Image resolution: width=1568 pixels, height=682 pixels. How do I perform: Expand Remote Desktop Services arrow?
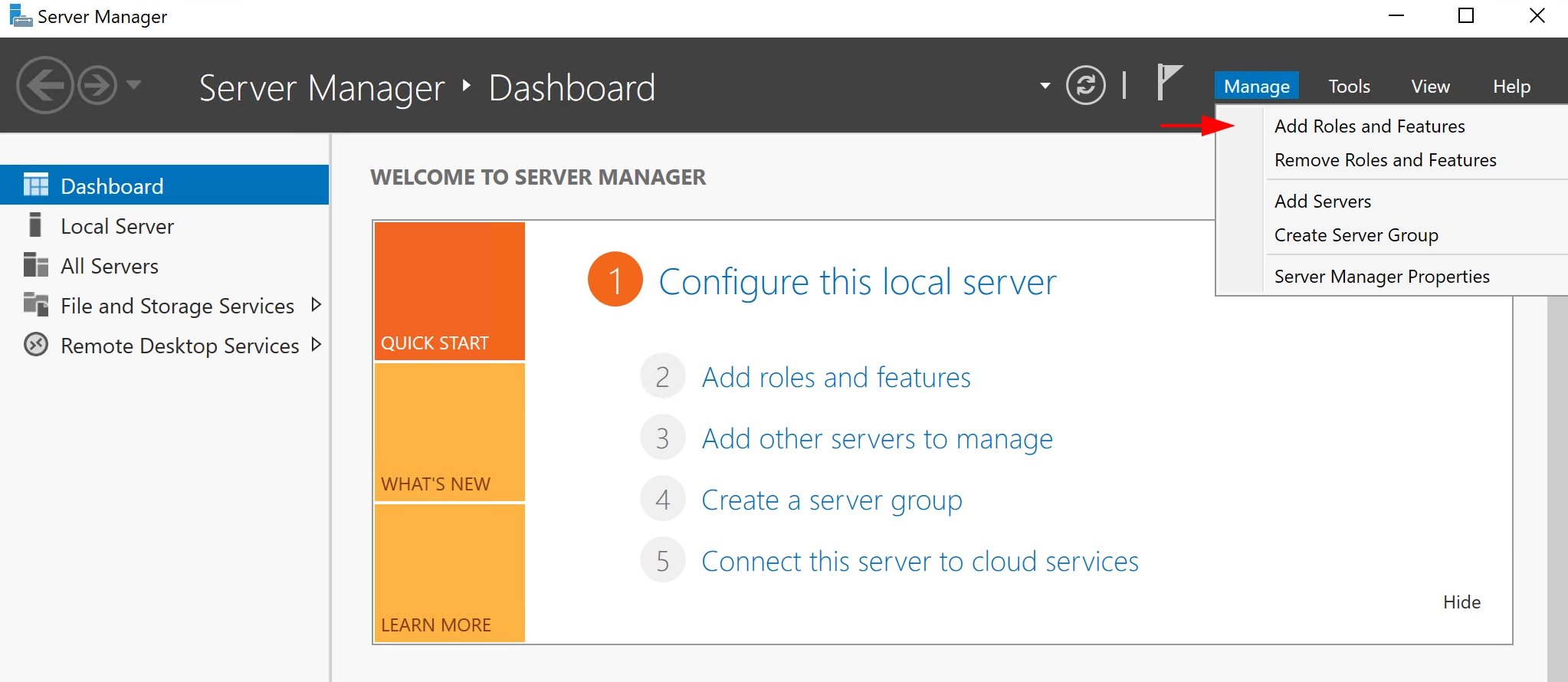(x=316, y=345)
